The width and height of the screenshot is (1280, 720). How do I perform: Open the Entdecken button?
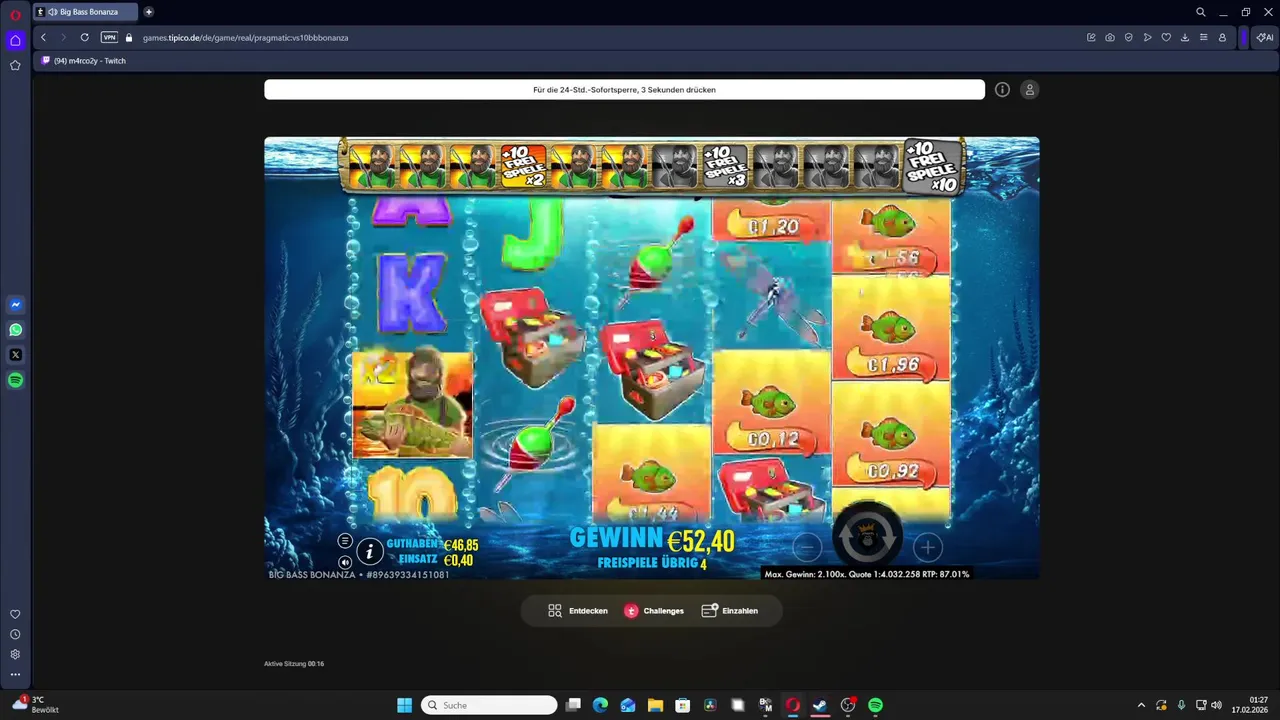tap(577, 611)
